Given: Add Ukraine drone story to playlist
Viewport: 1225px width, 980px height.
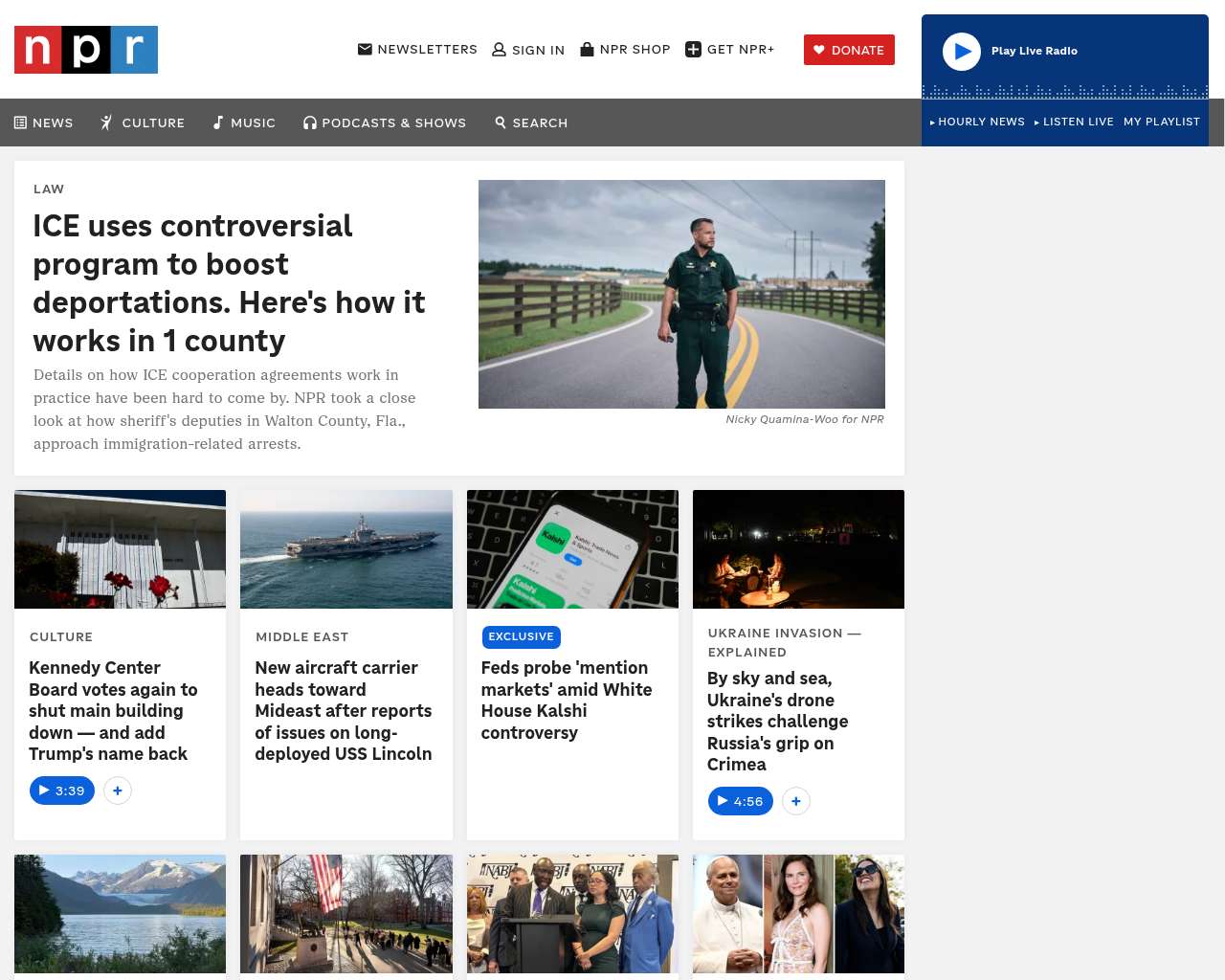Looking at the screenshot, I should tap(796, 801).
